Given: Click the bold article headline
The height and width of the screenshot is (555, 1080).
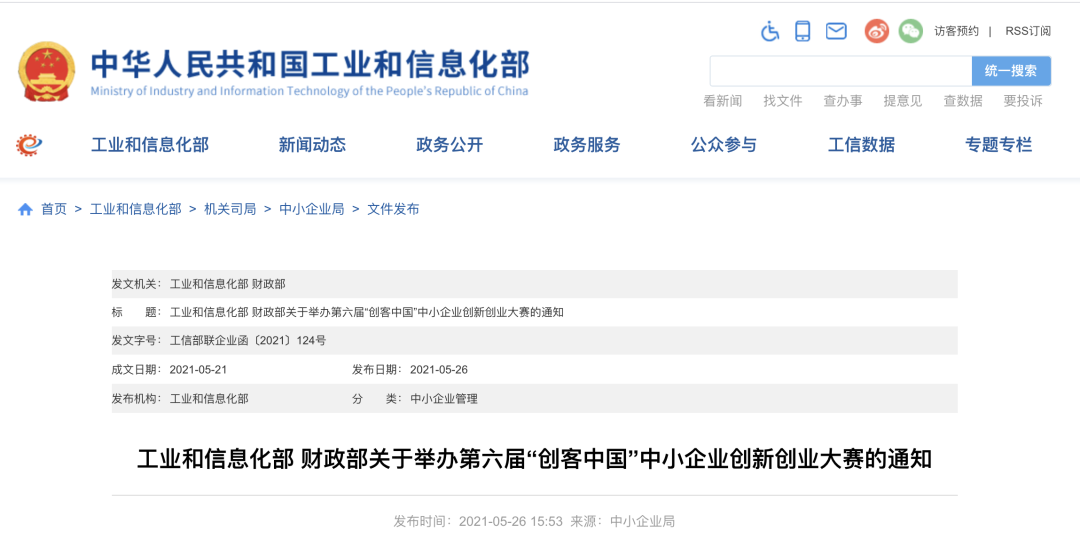Looking at the screenshot, I should tap(534, 459).
